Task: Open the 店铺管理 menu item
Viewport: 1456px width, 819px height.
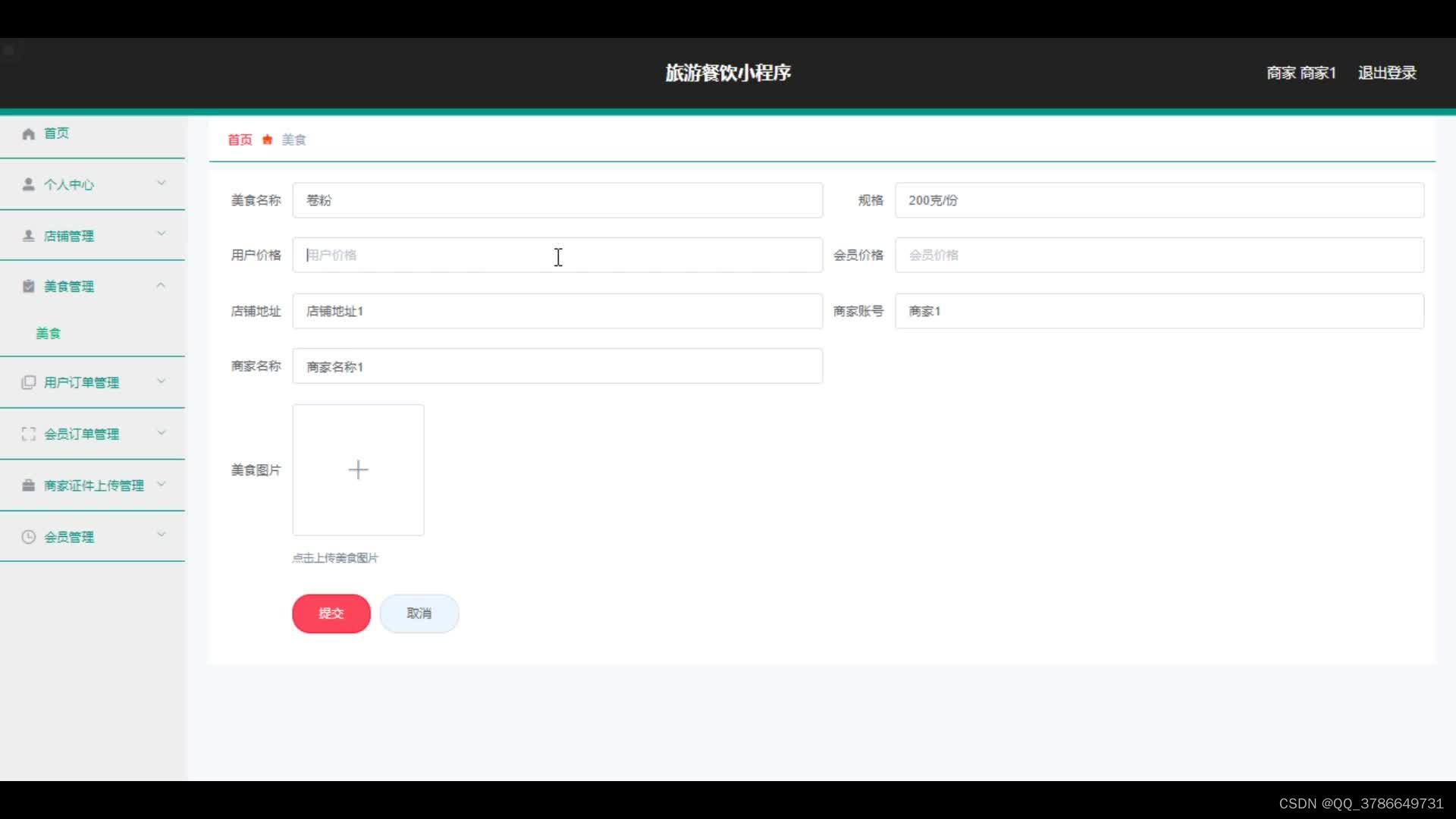Action: click(93, 236)
